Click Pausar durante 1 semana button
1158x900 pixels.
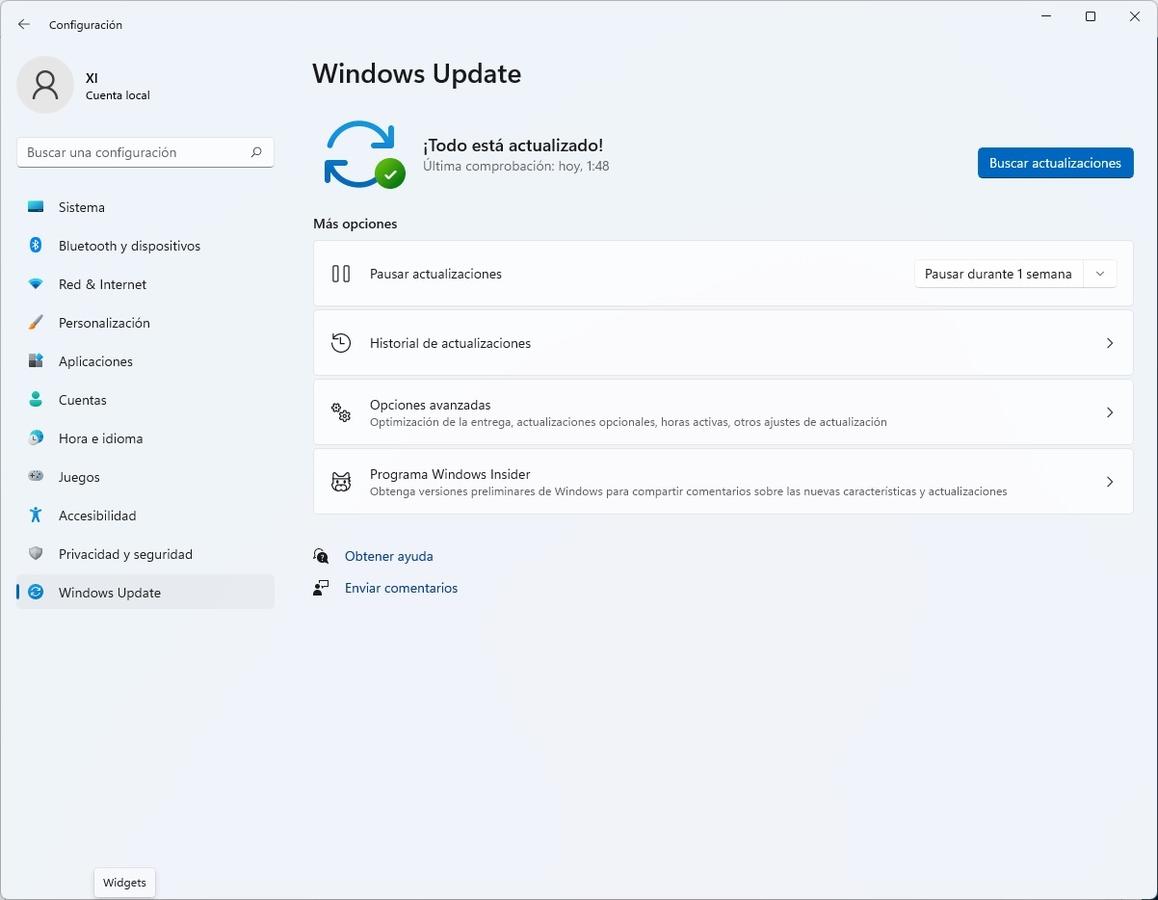coord(997,274)
